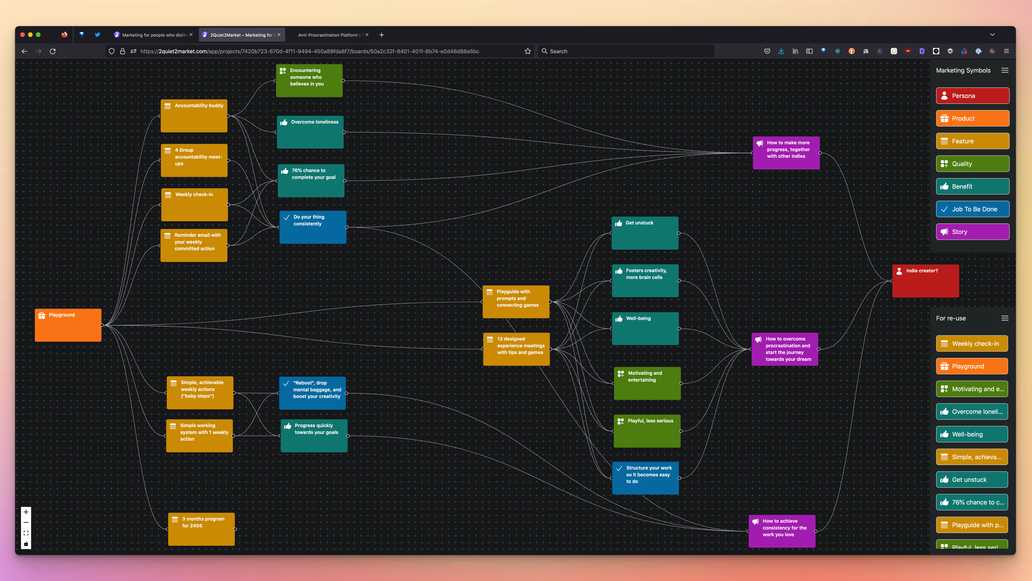Bookmark this page with the star icon
This screenshot has height=581, width=1032.
click(x=528, y=51)
